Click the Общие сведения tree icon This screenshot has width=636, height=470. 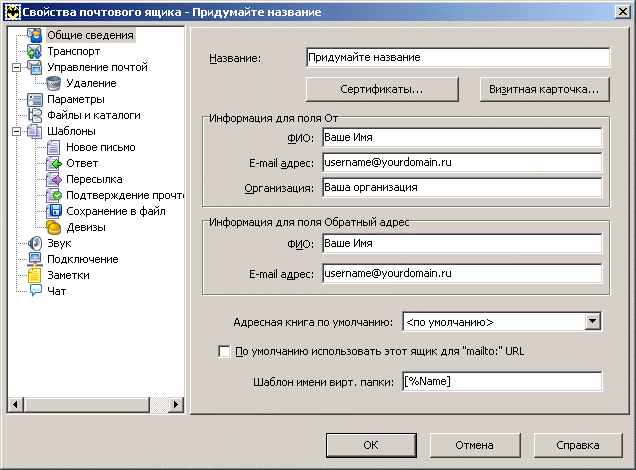(x=34, y=35)
